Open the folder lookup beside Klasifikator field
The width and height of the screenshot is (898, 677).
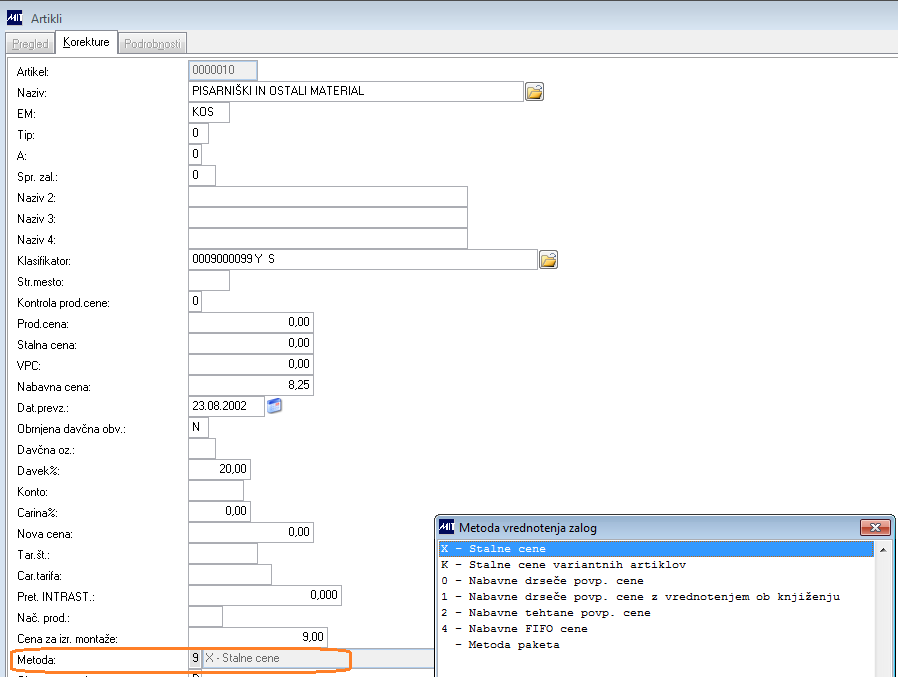[x=548, y=259]
